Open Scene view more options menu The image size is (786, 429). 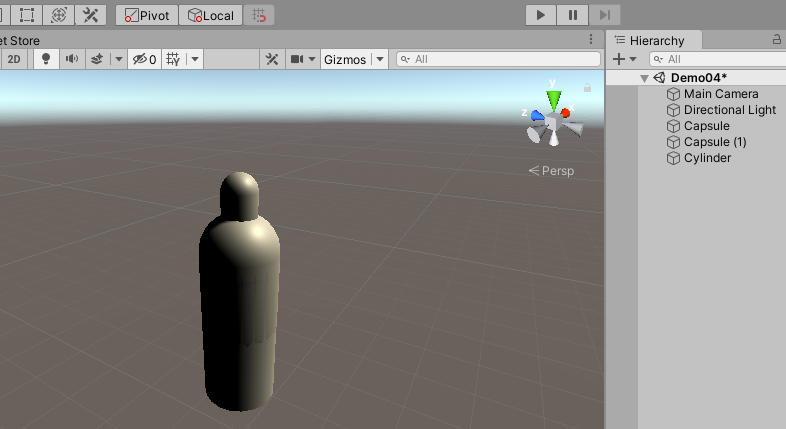click(x=591, y=39)
